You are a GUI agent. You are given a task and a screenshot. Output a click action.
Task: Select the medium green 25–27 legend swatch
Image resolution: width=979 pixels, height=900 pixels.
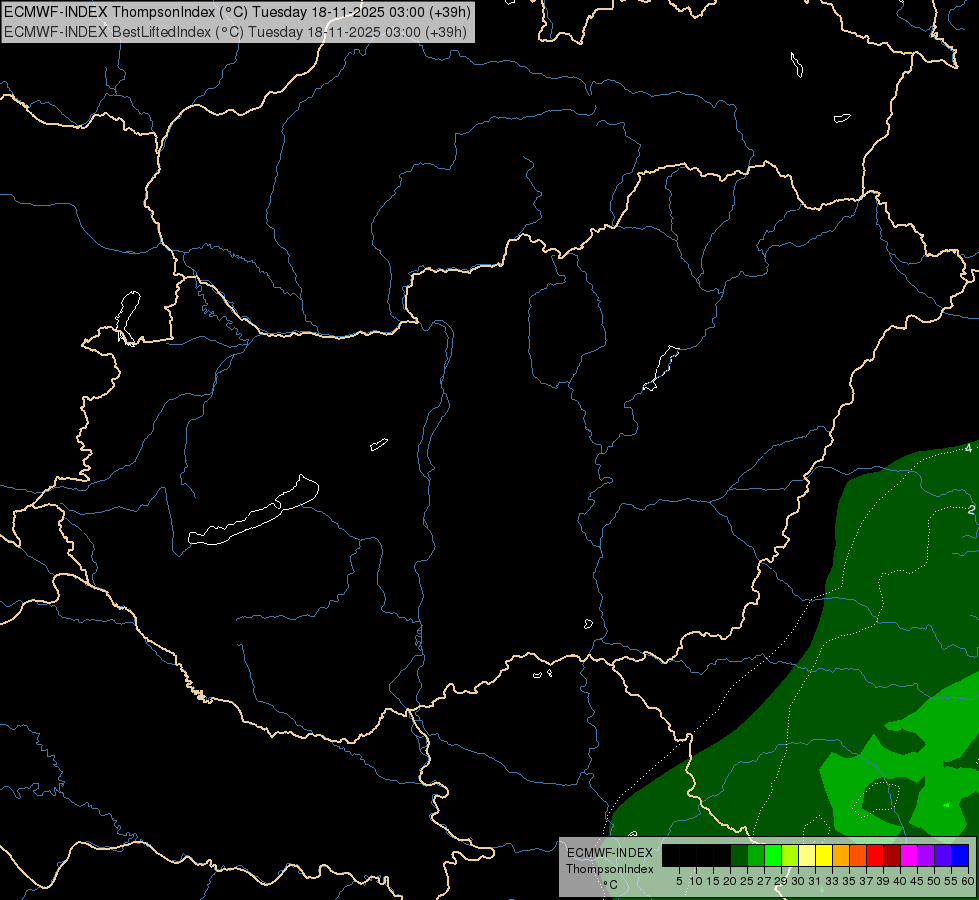tap(756, 855)
